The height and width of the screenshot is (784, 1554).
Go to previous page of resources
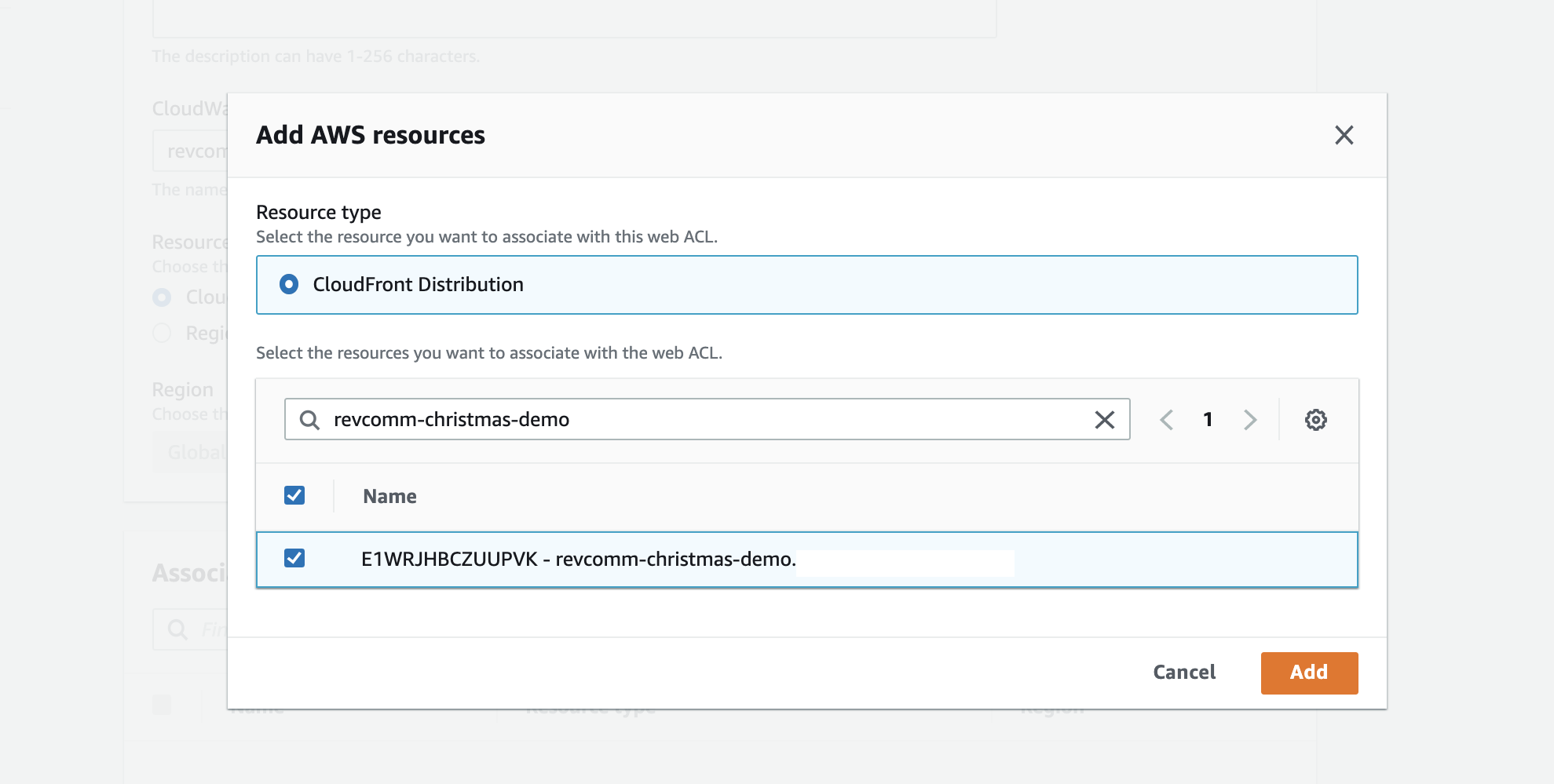pos(1166,420)
